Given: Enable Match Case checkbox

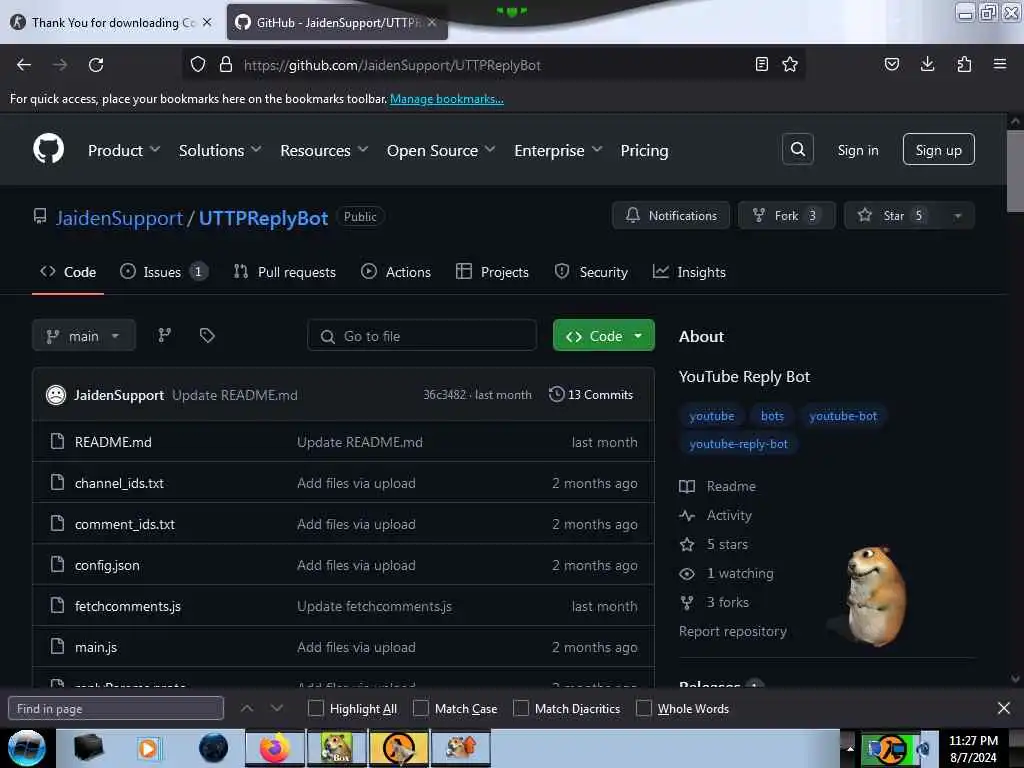Looking at the screenshot, I should click(x=421, y=708).
